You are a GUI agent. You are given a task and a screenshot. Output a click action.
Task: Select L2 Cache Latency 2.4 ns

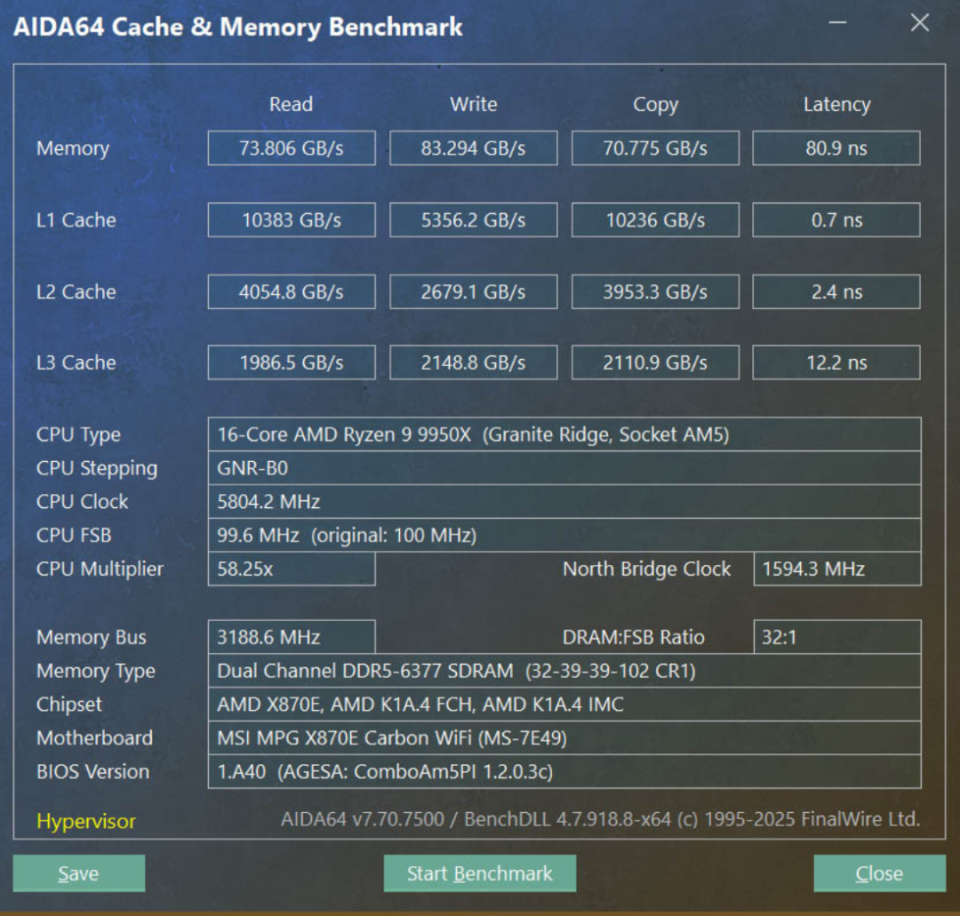[x=836, y=291]
